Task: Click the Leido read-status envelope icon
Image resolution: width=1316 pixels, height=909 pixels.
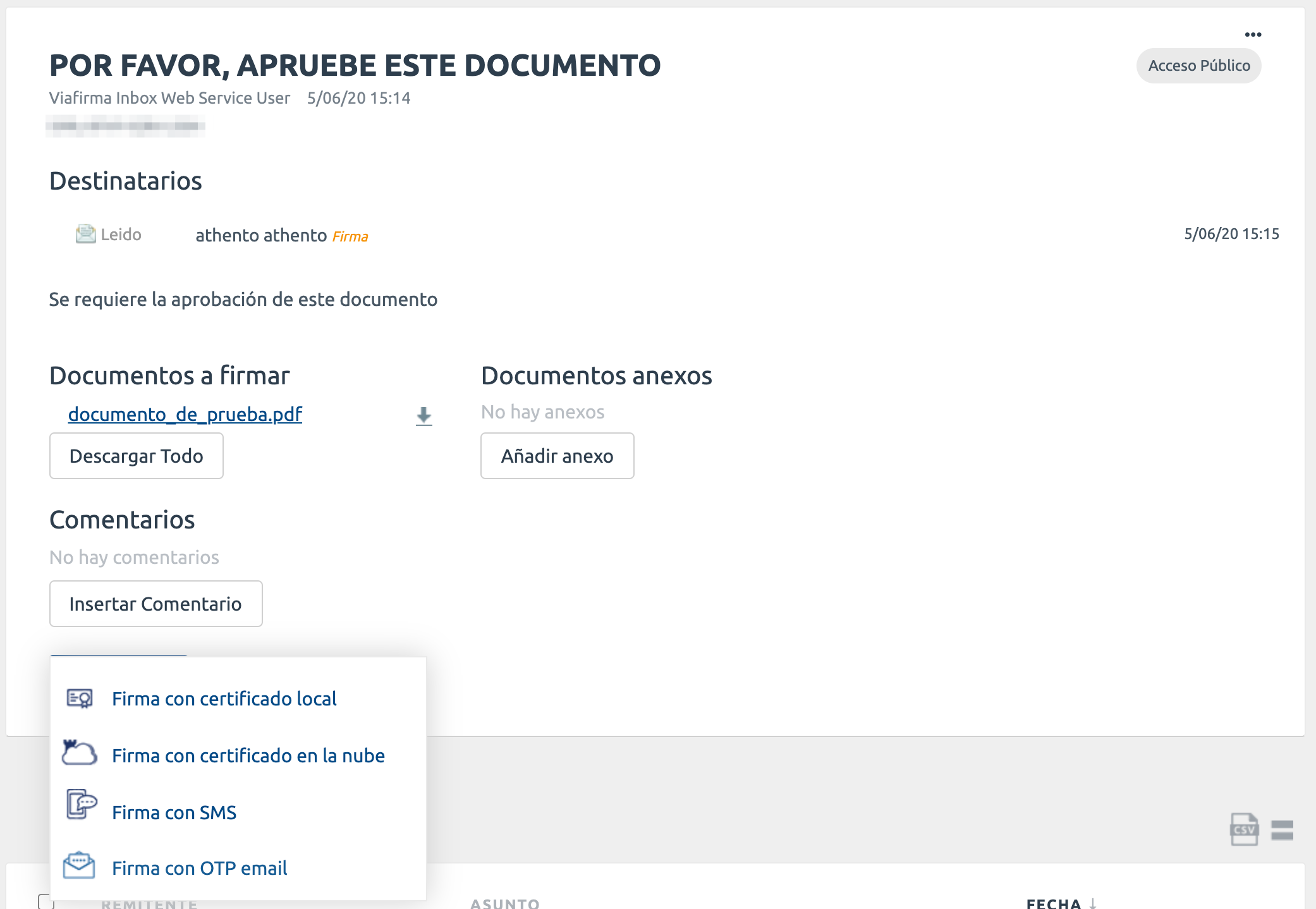Action: point(85,233)
